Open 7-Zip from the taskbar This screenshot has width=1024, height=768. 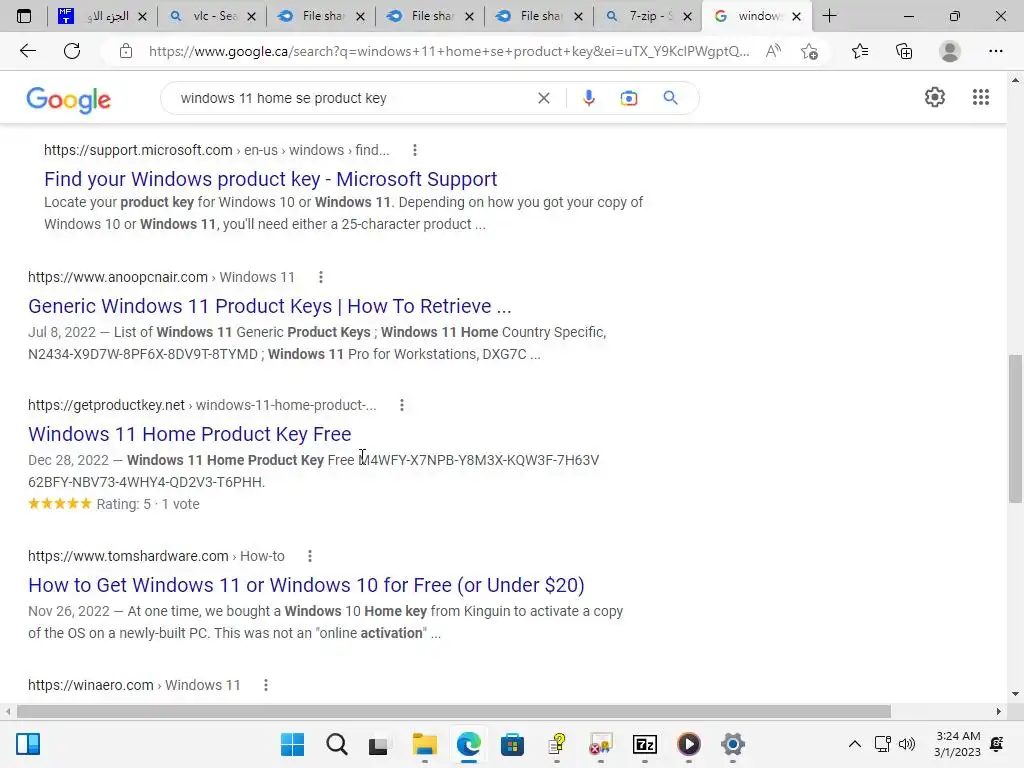[x=645, y=744]
